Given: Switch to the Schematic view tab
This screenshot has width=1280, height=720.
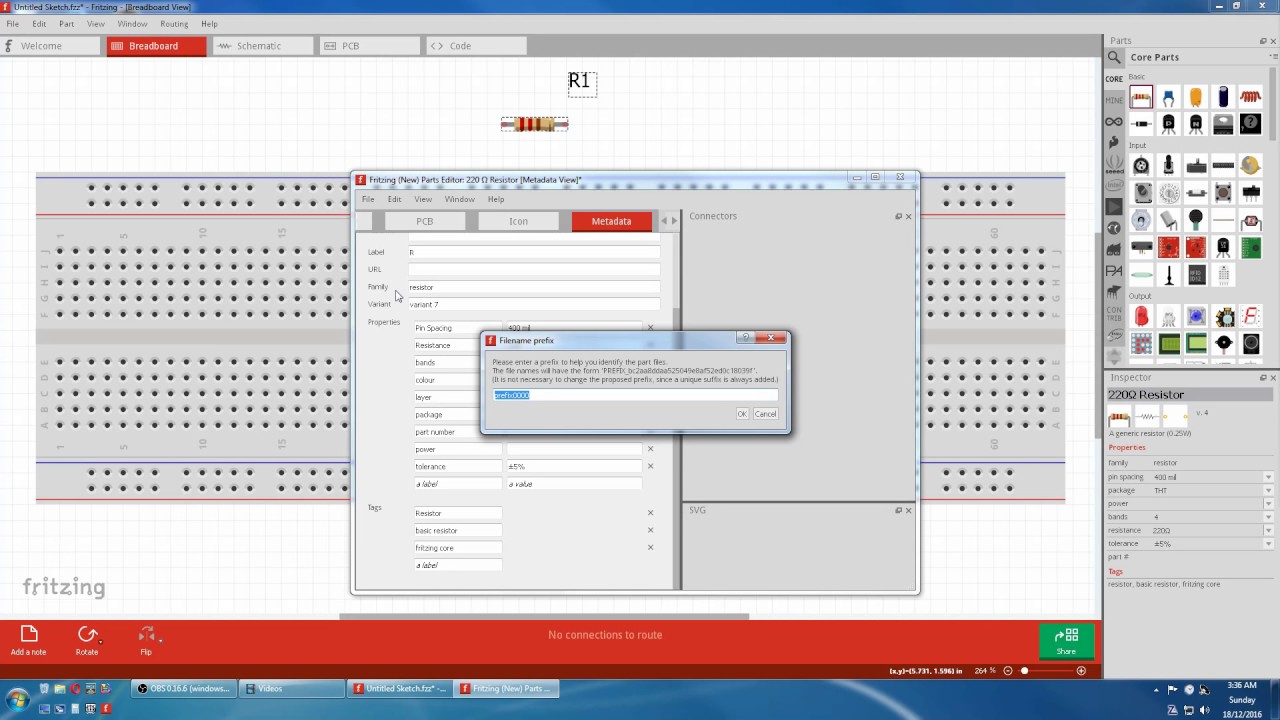Looking at the screenshot, I should [x=261, y=46].
